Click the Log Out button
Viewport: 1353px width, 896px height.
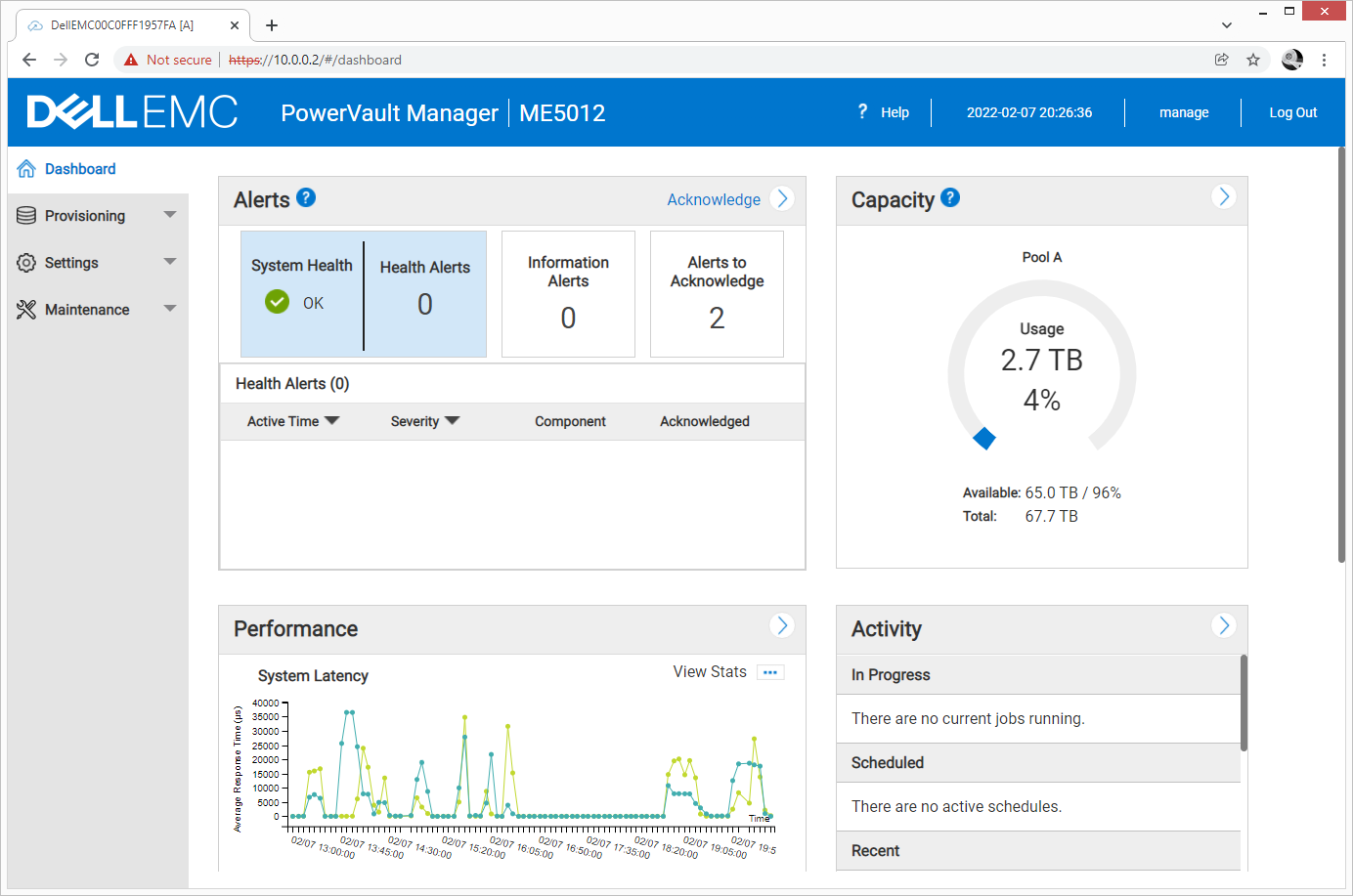(x=1292, y=112)
